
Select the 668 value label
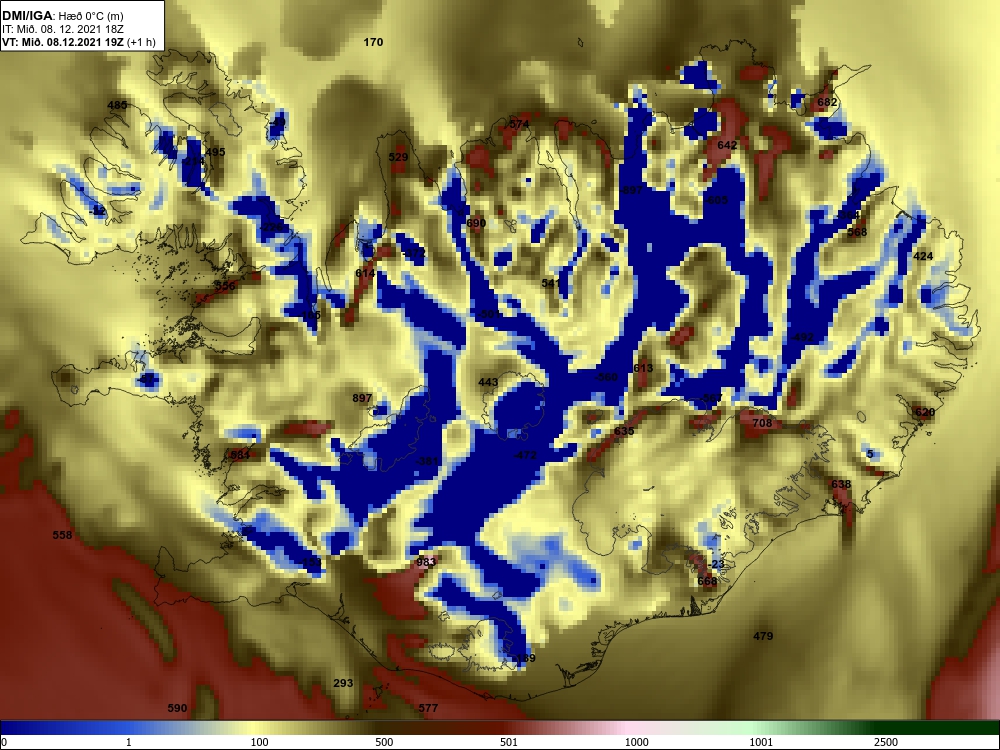pos(707,581)
